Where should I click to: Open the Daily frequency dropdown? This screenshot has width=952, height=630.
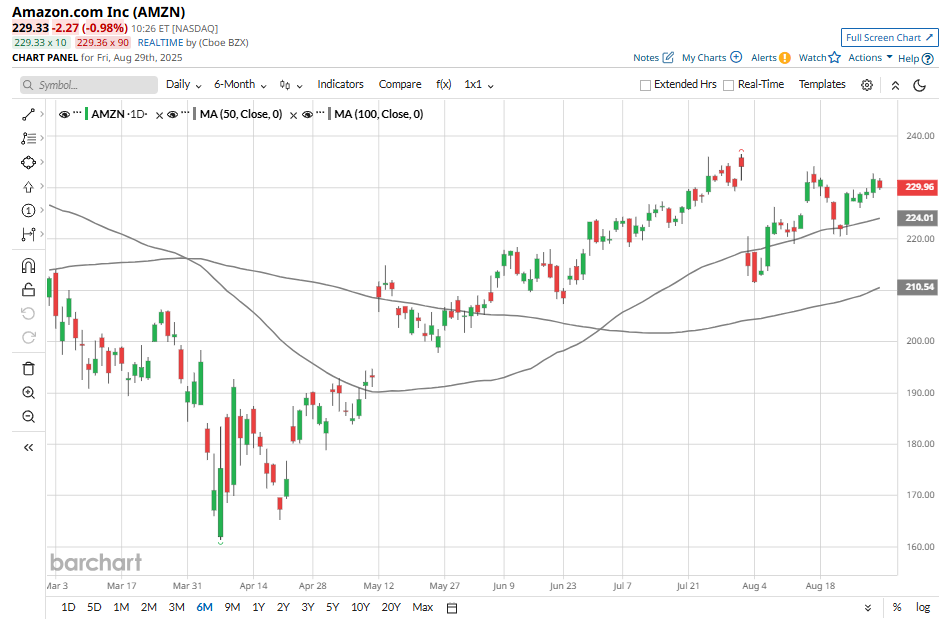coord(183,84)
